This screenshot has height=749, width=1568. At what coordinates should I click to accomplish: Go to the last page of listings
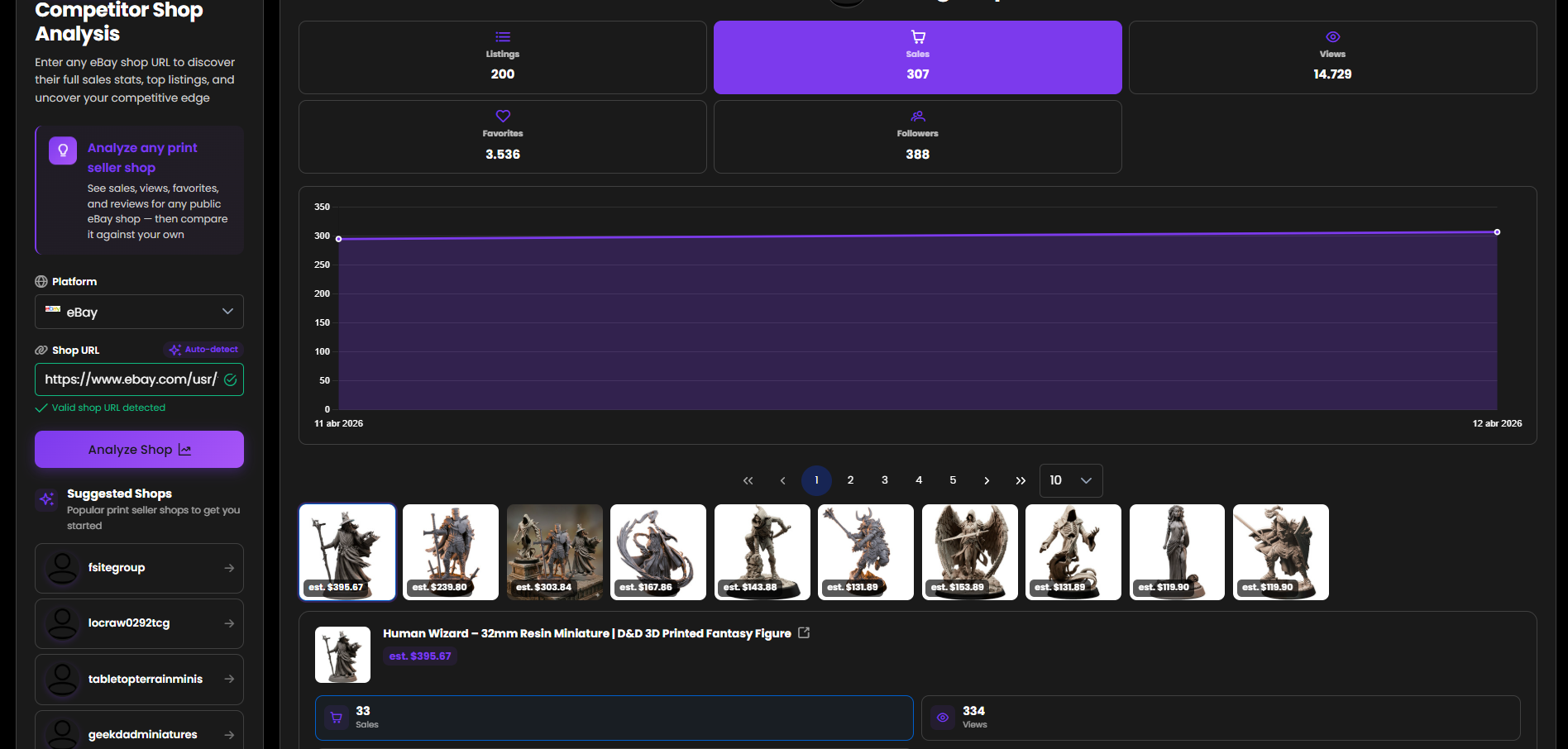[x=1021, y=480]
